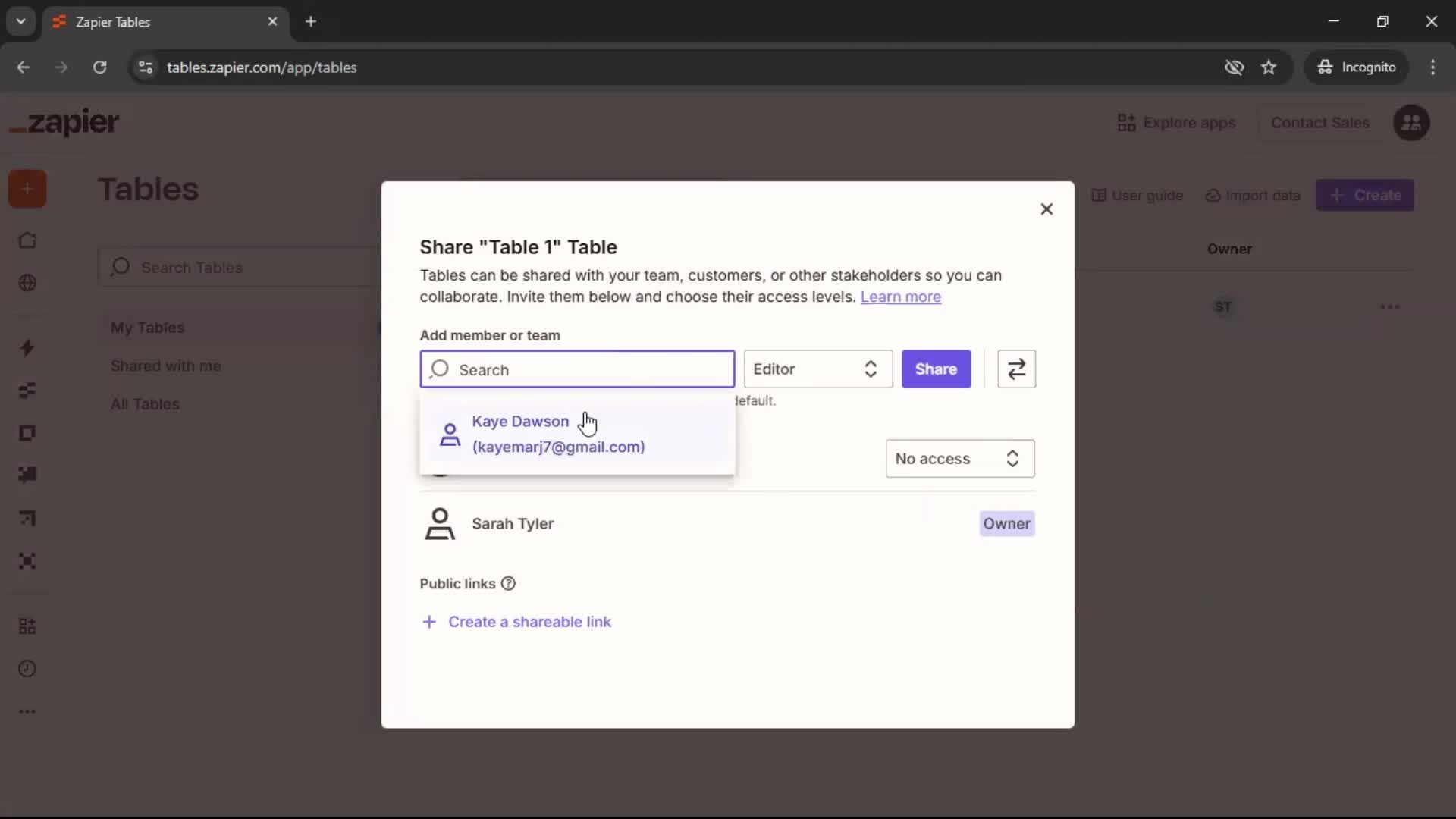Open the Chrome three-dot menu

click(1432, 67)
